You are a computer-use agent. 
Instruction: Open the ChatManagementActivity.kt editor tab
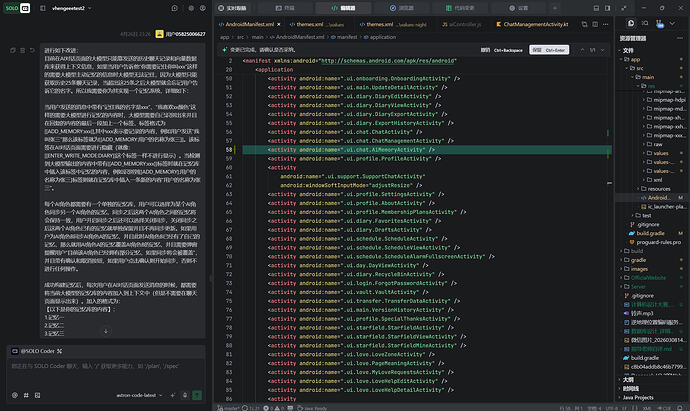[532, 24]
